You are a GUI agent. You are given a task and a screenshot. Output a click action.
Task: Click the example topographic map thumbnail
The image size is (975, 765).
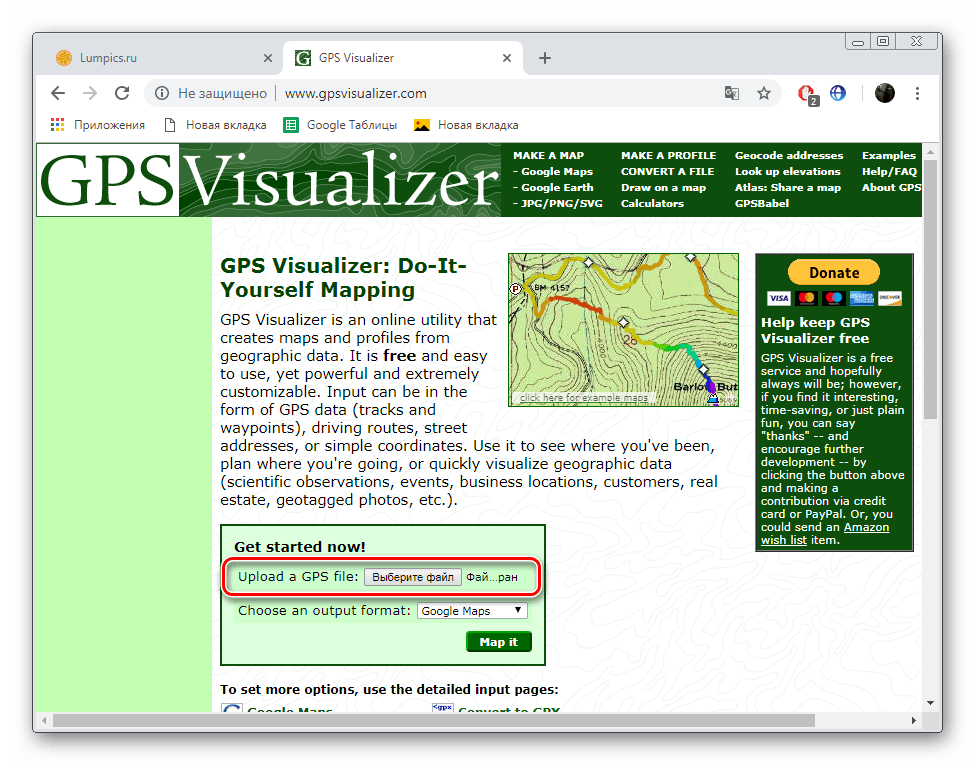click(623, 330)
